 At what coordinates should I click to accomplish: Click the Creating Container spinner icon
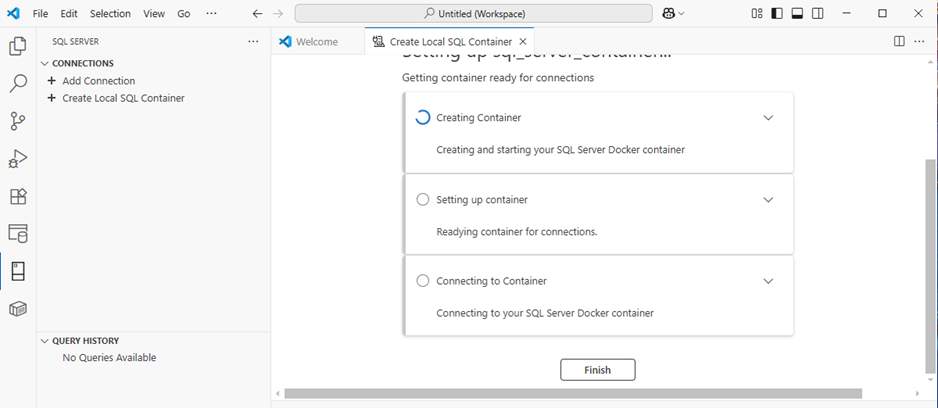click(422, 118)
